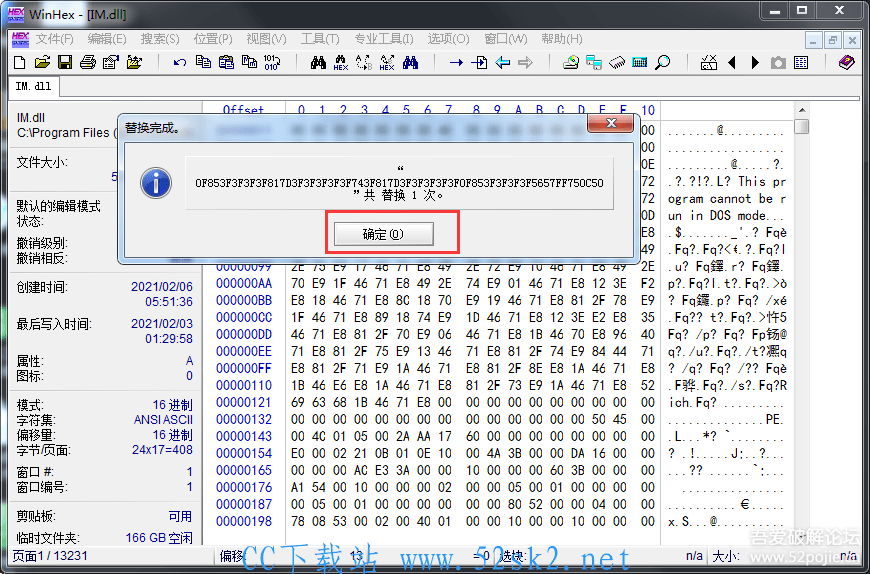Click the Print icon
This screenshot has width=870, height=574.
88,62
